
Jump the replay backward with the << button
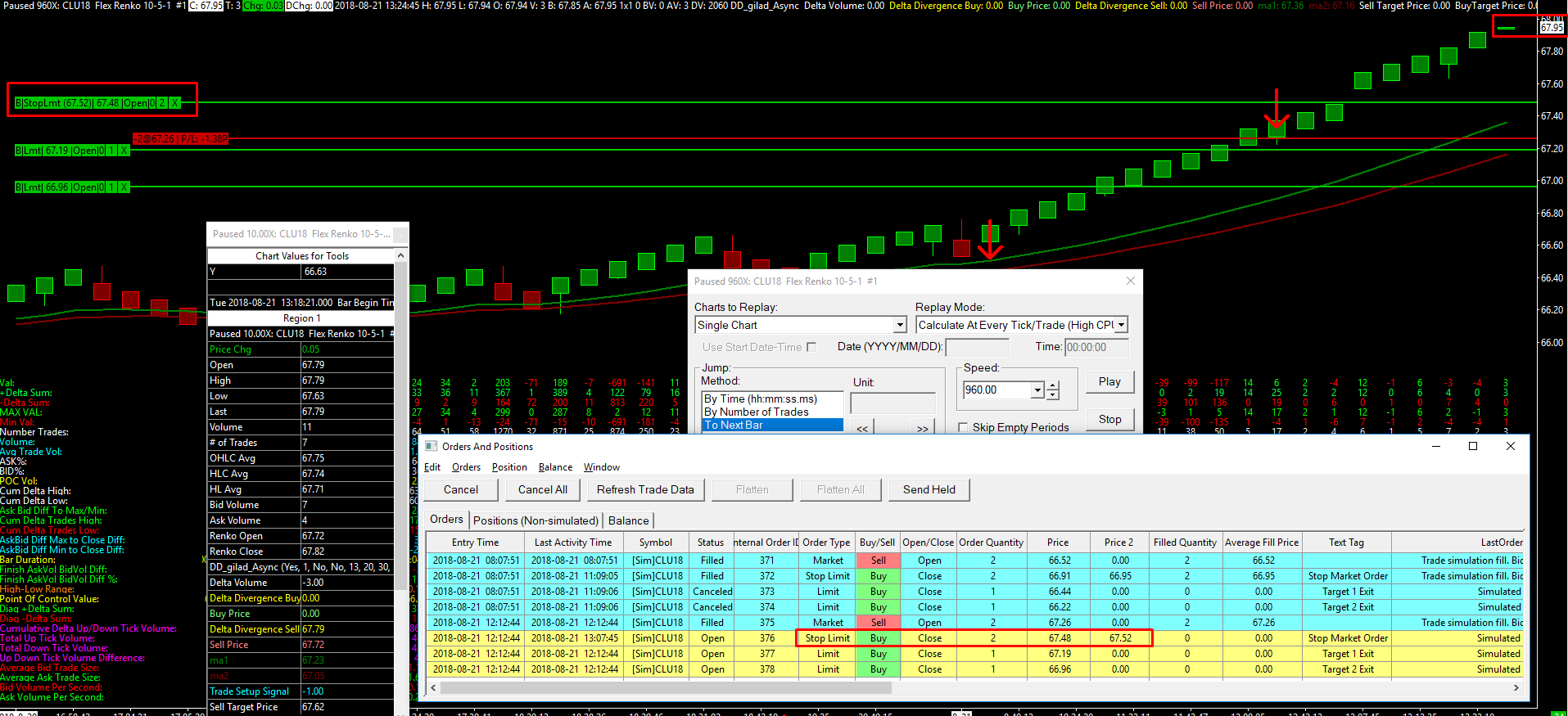[x=861, y=428]
